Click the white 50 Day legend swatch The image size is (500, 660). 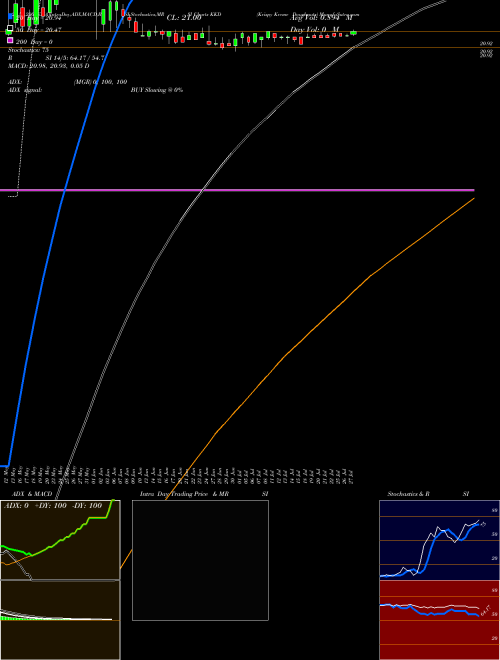10,29
